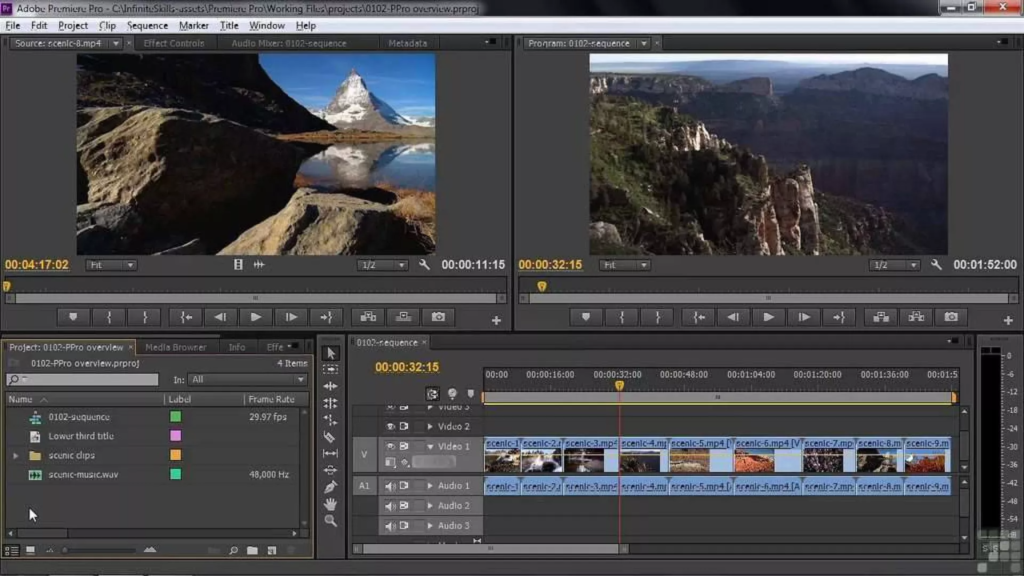Image resolution: width=1024 pixels, height=576 pixels.
Task: Click Extract button in Program monitor
Action: coord(916,317)
